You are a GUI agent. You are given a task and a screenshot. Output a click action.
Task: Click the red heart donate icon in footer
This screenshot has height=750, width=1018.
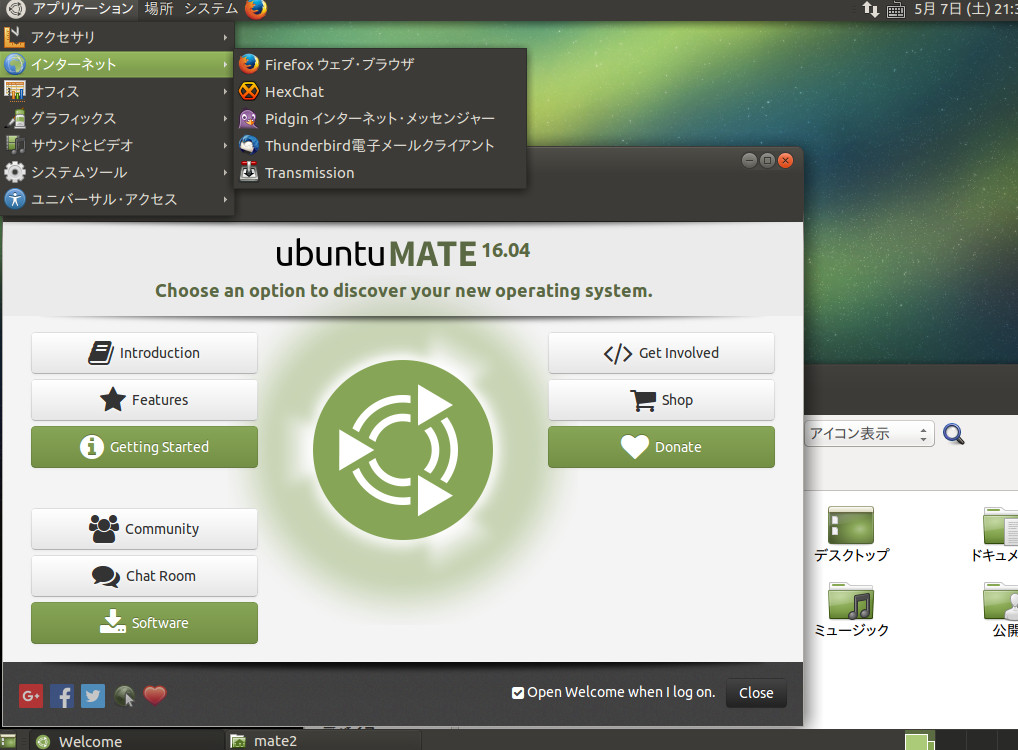pos(155,695)
